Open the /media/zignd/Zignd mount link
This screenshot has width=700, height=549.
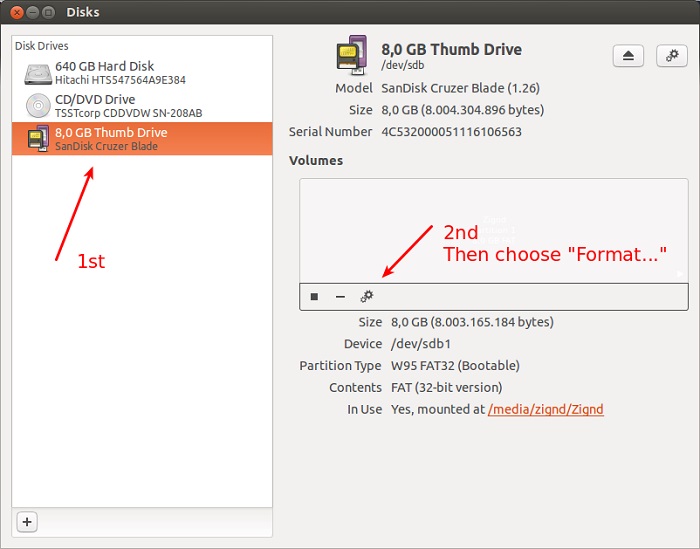pyautogui.click(x=546, y=409)
